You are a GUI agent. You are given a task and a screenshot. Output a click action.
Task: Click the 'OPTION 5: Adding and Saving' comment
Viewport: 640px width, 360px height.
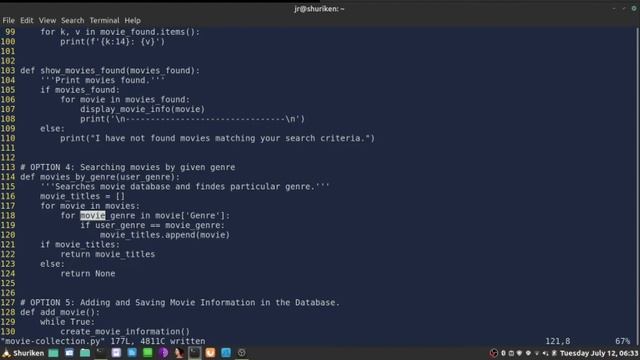(180, 302)
